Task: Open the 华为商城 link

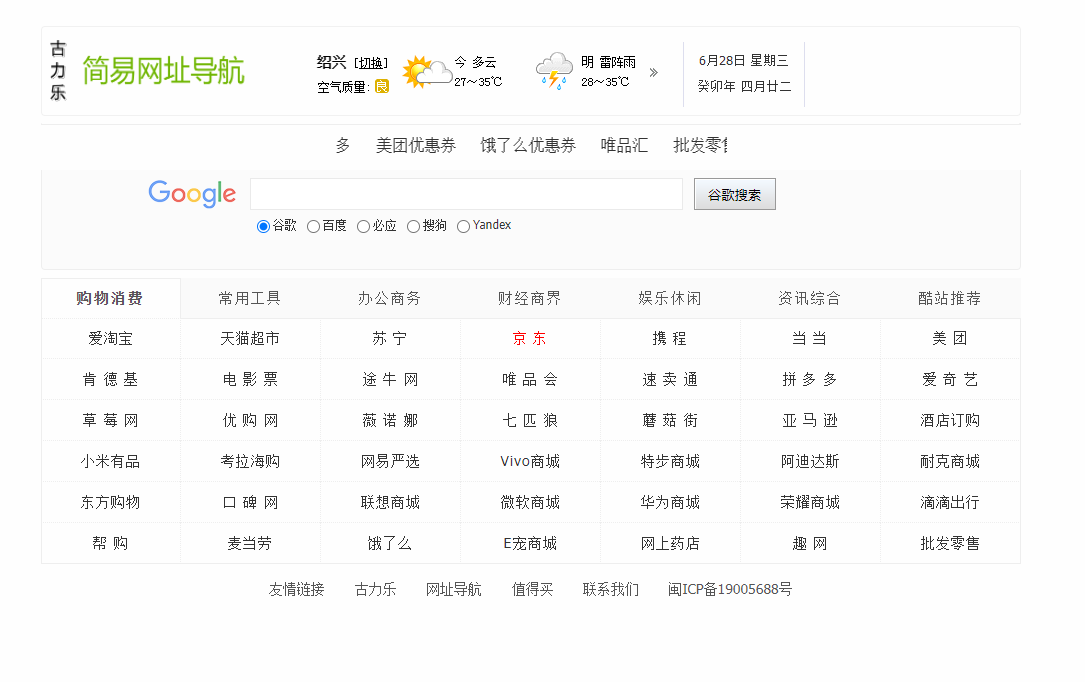Action: click(x=670, y=502)
